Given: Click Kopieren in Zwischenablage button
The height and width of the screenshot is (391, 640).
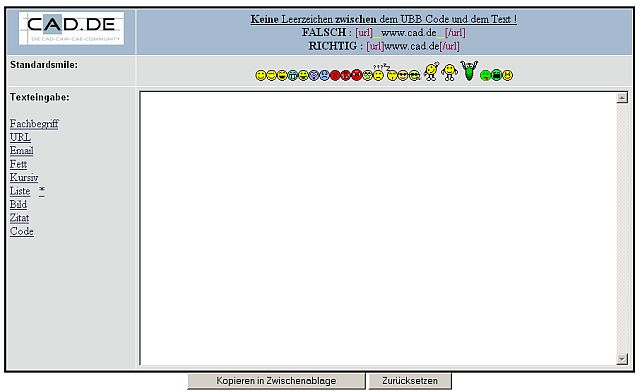Looking at the screenshot, I should [276, 381].
